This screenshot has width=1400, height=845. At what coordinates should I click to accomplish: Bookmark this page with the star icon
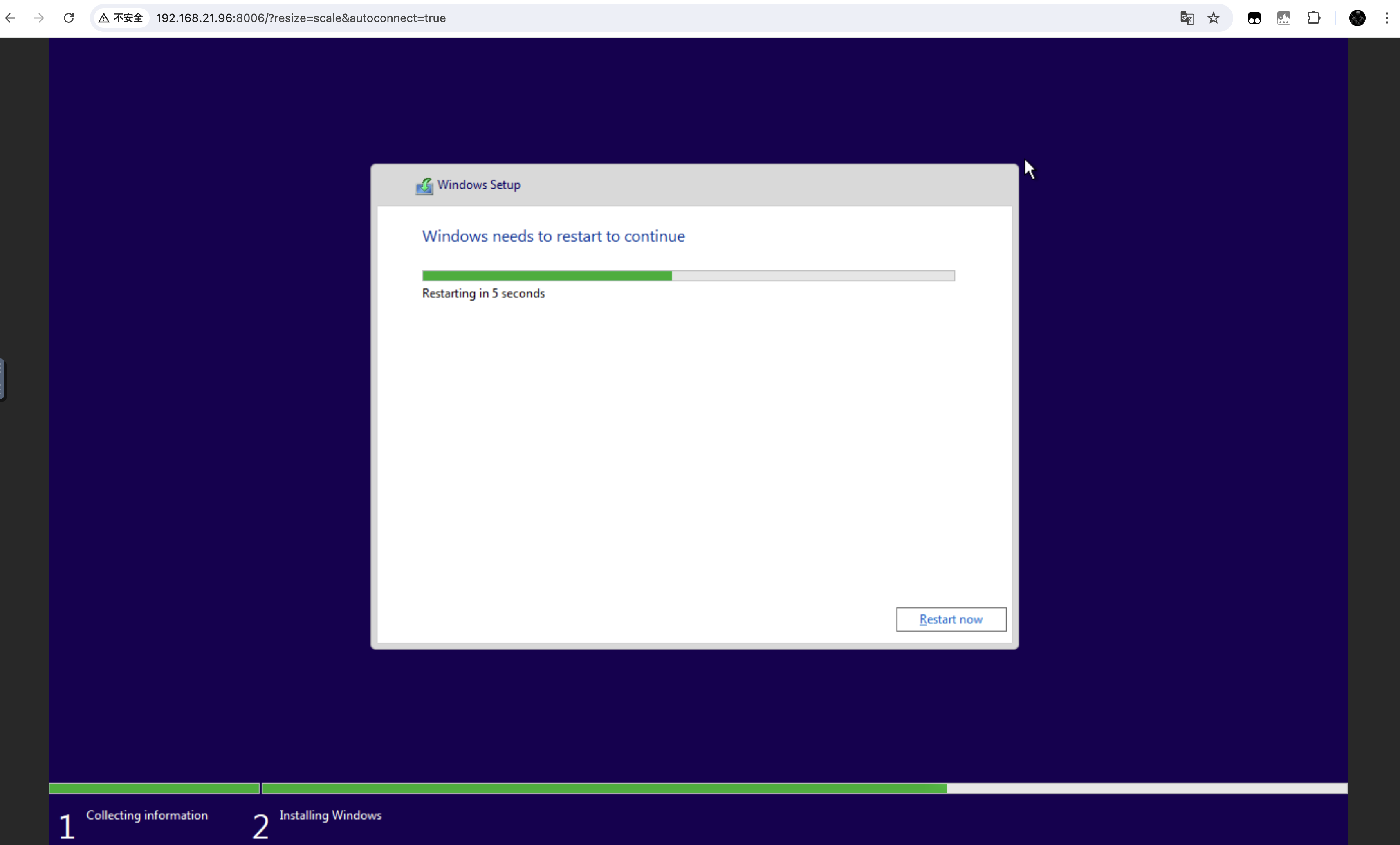point(1213,18)
